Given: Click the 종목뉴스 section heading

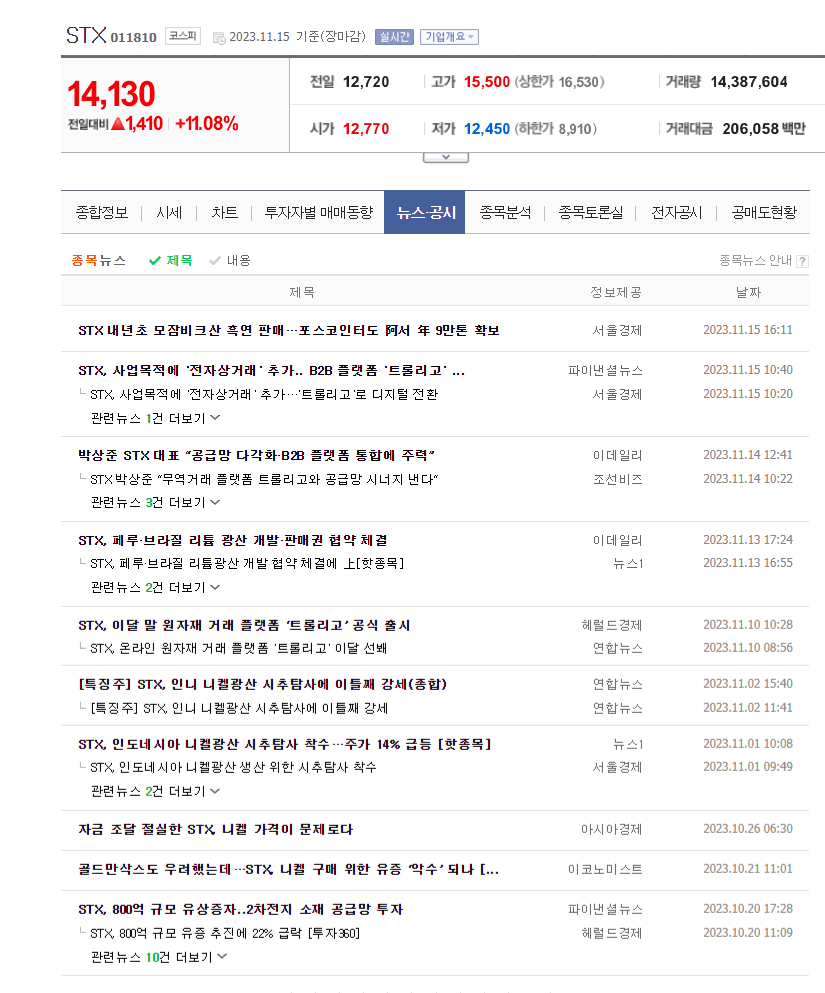Looking at the screenshot, I should (x=98, y=260).
